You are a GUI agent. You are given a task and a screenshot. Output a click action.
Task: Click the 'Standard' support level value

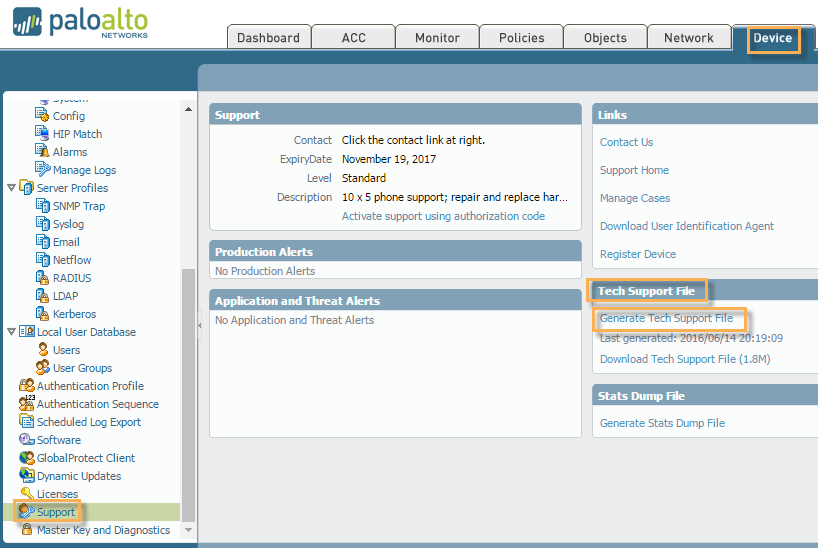point(364,178)
